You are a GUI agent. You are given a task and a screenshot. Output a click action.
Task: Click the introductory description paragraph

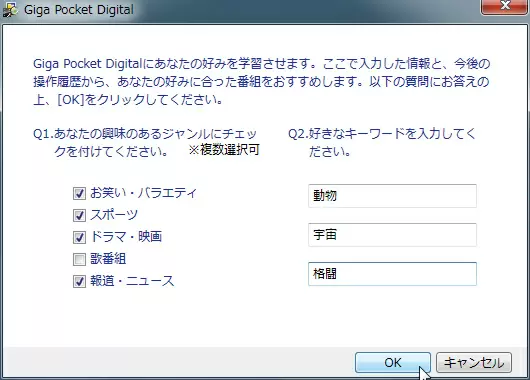coord(262,81)
